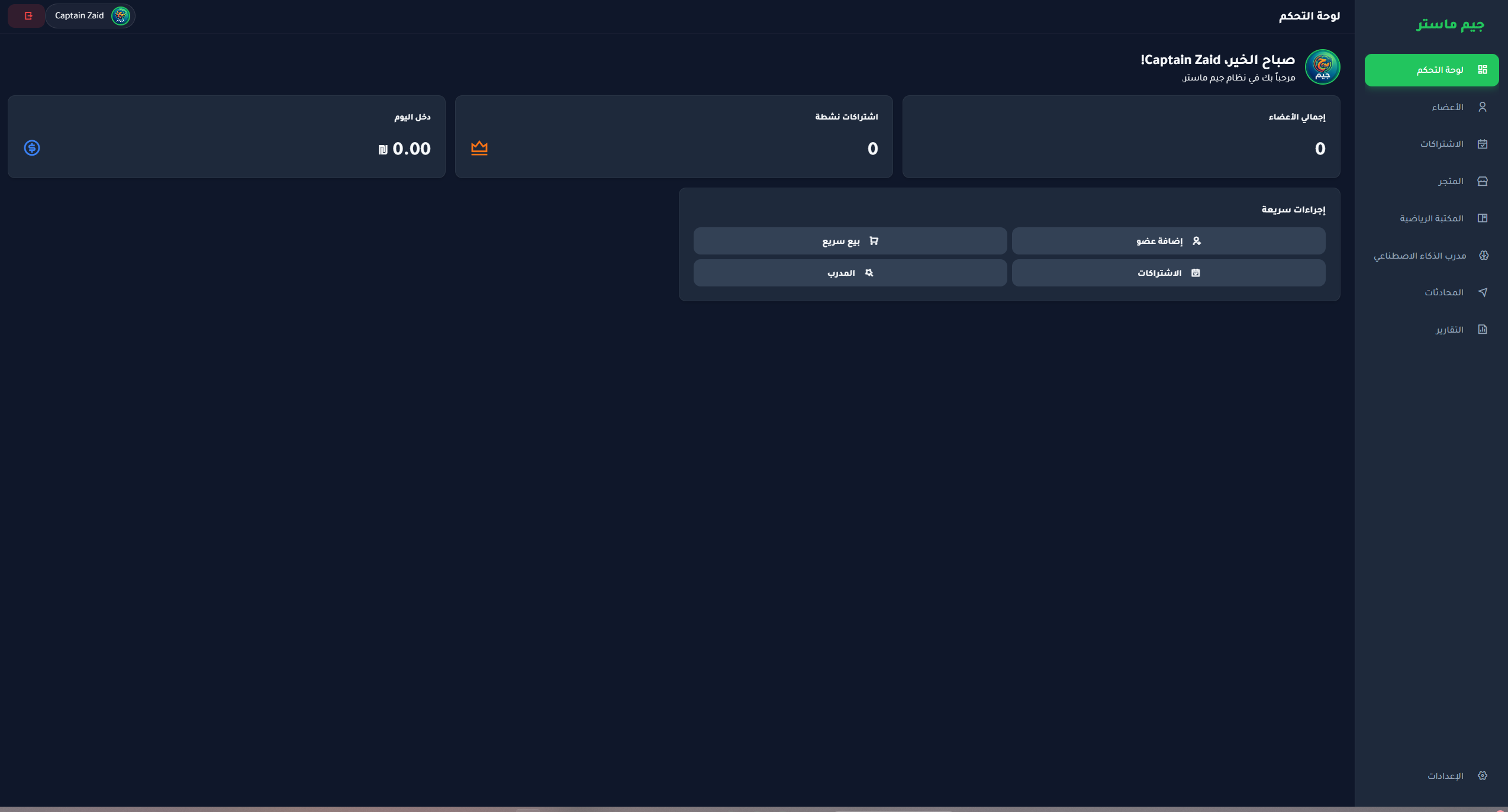Click the reports chart icon for التقارير
The width and height of the screenshot is (1508, 812).
click(x=1482, y=330)
